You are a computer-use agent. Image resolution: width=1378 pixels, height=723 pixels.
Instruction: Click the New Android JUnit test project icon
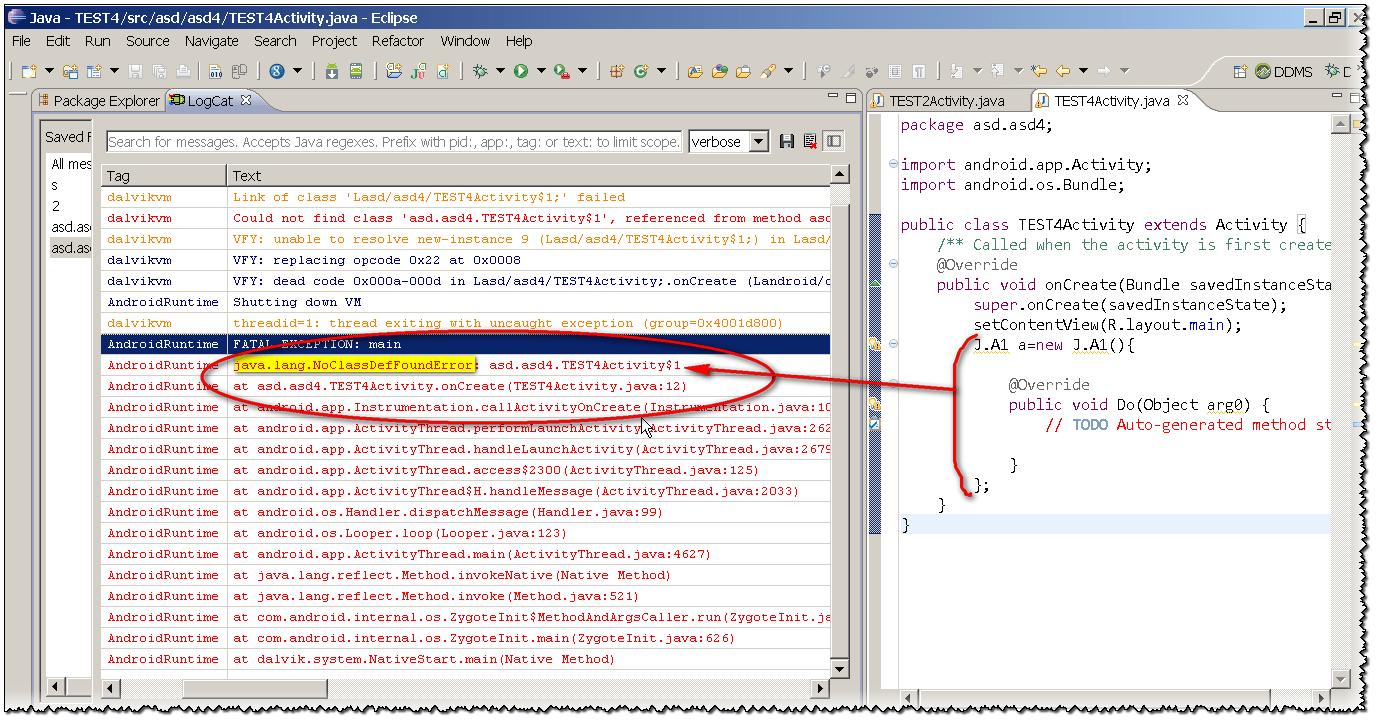point(418,71)
